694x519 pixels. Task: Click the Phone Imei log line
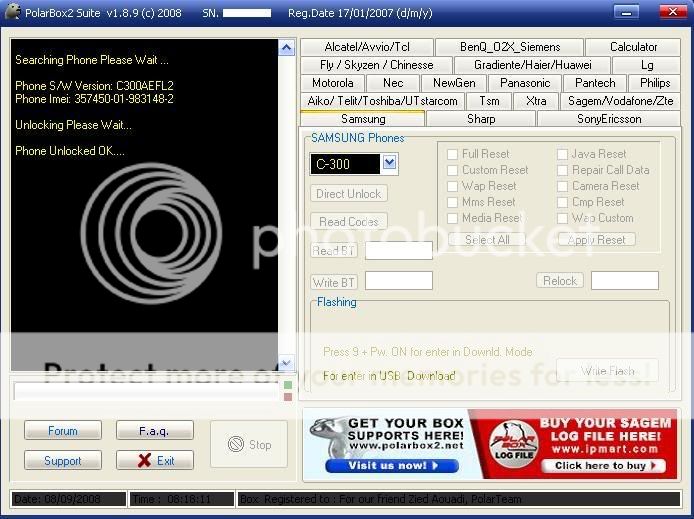point(94,99)
